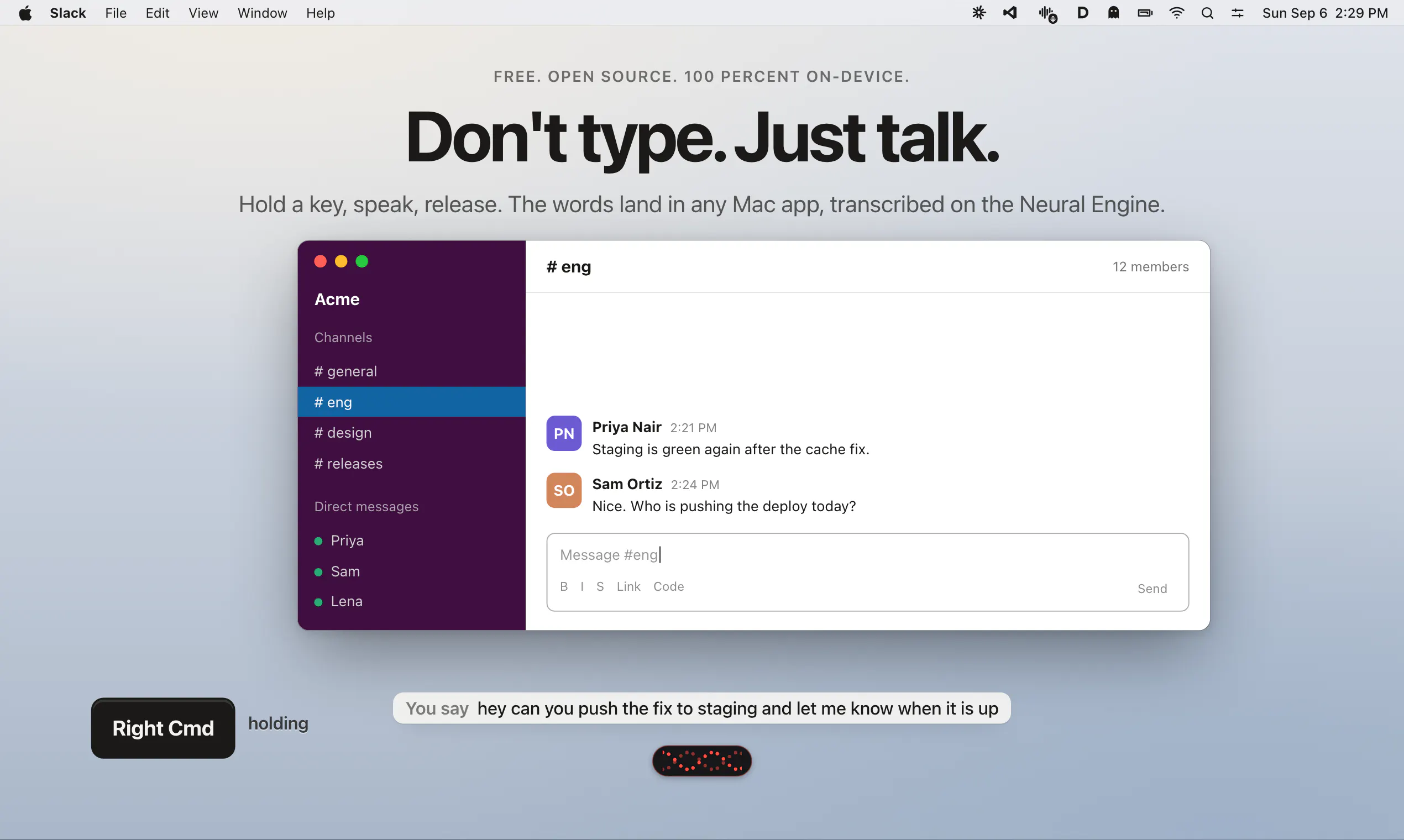The height and width of the screenshot is (840, 1404).
Task: Select the # eng channel in sidebar
Action: (x=412, y=402)
